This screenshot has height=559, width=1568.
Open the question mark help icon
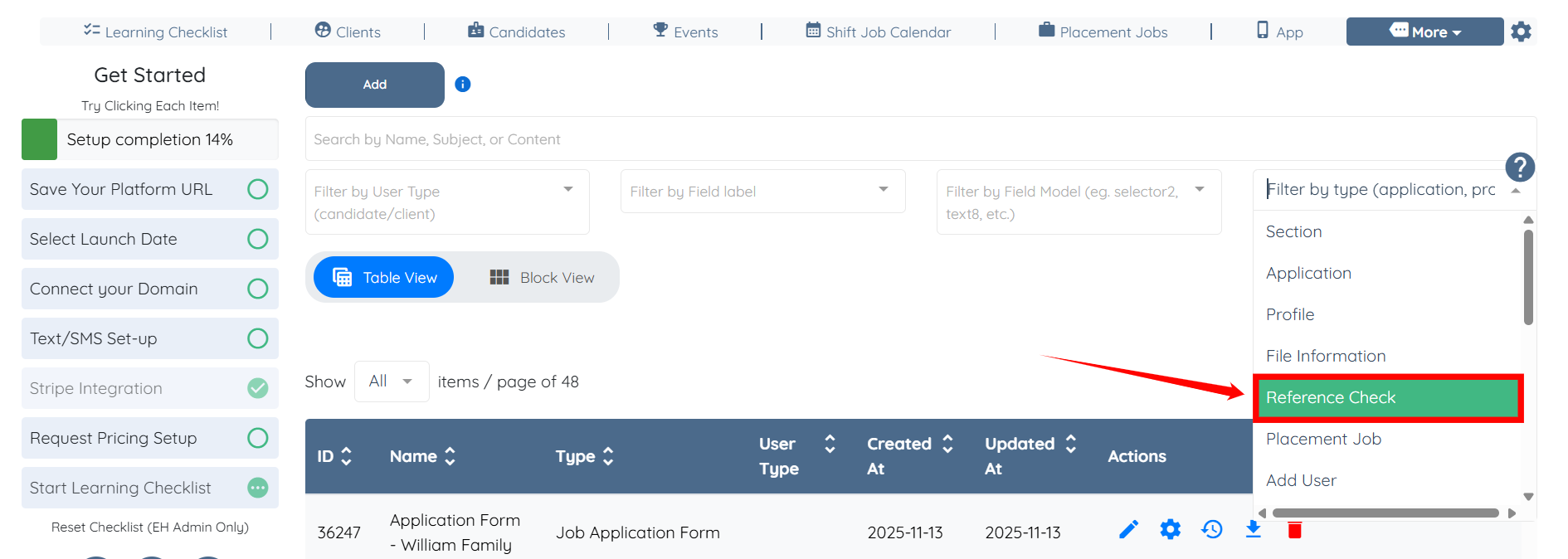coord(1520,168)
